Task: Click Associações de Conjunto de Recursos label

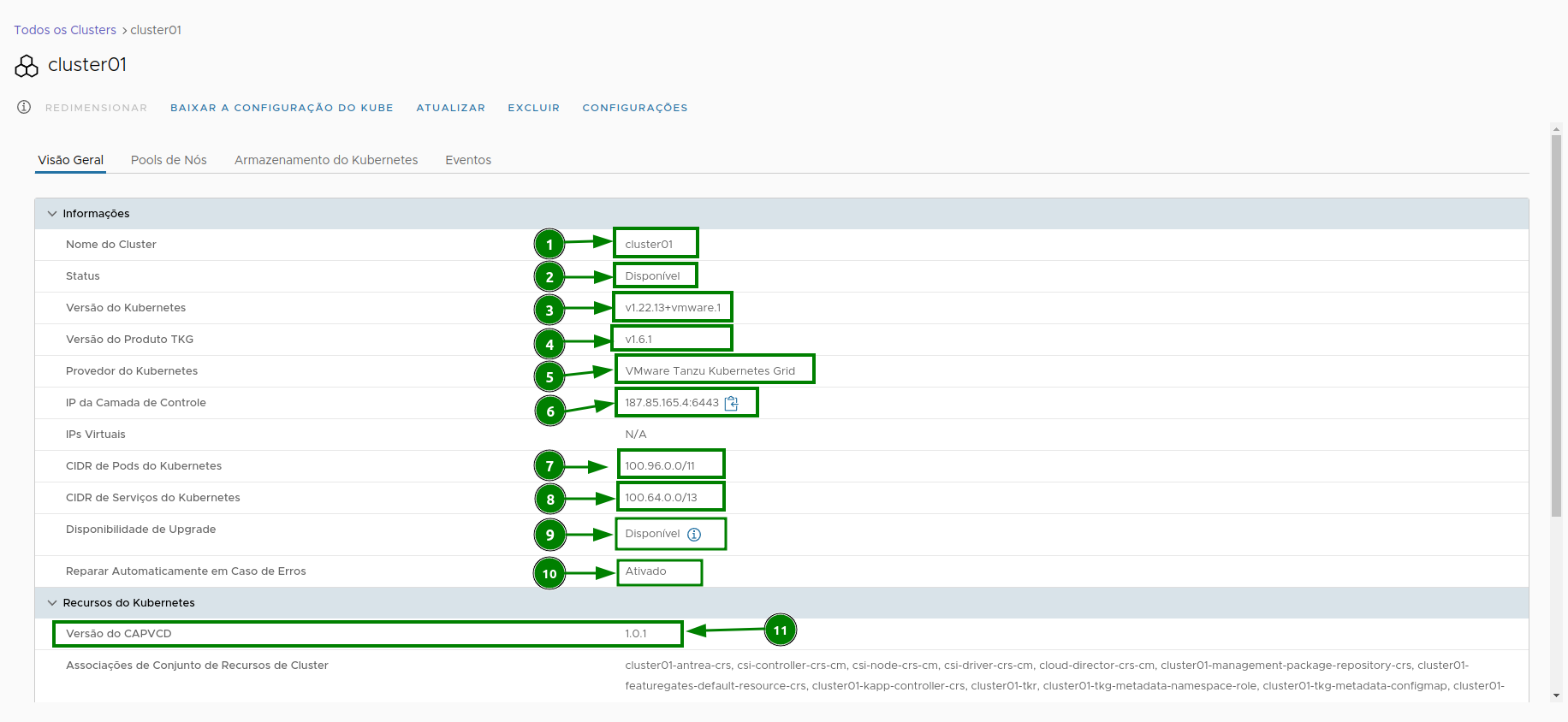Action: point(197,666)
